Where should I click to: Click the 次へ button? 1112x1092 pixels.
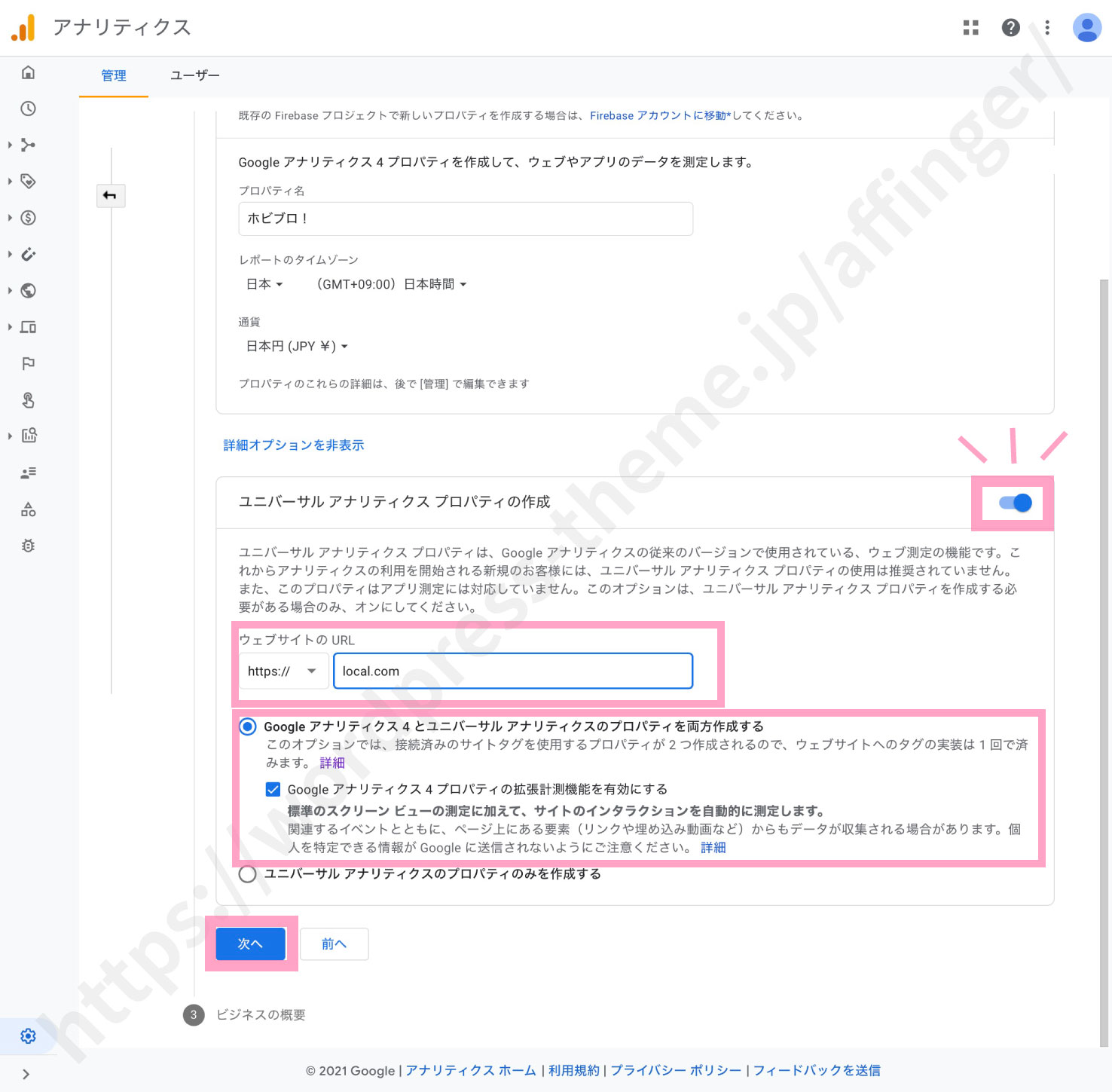click(x=251, y=944)
